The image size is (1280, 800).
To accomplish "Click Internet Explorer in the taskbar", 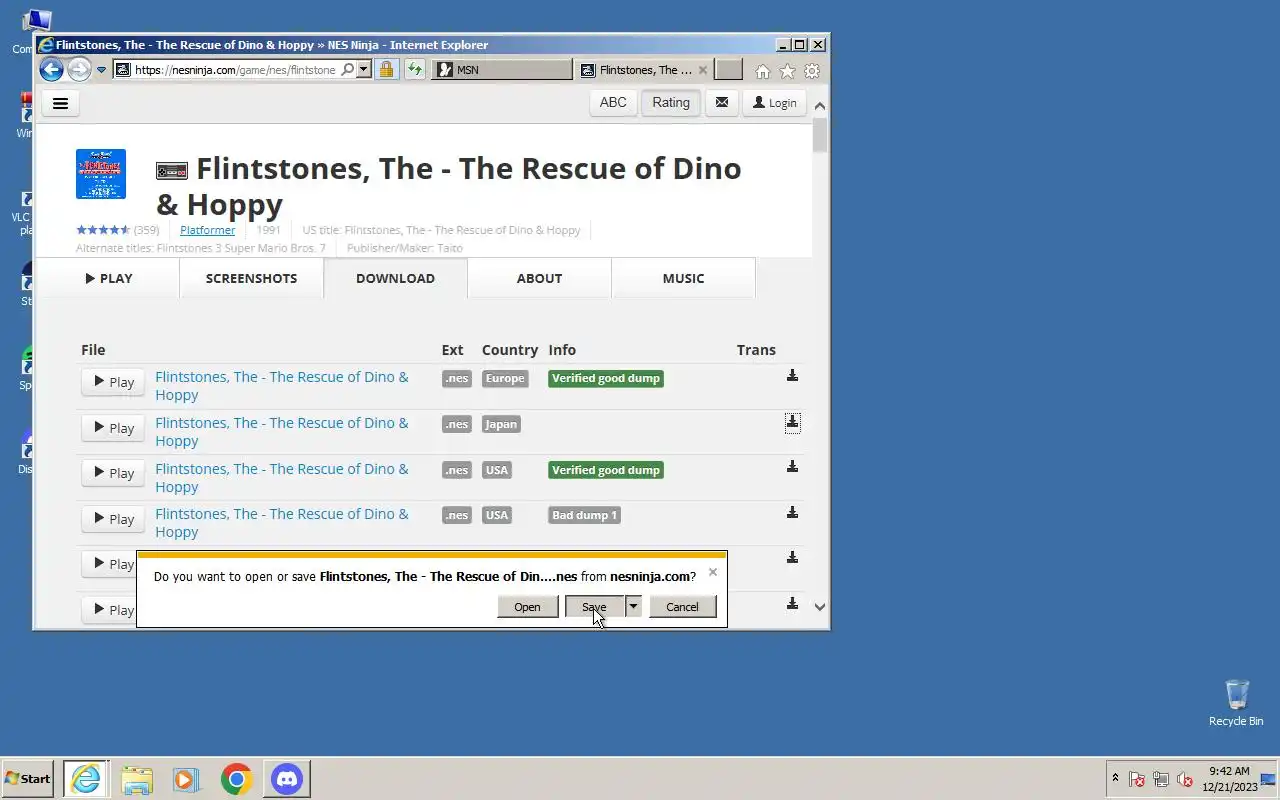I will [x=86, y=779].
